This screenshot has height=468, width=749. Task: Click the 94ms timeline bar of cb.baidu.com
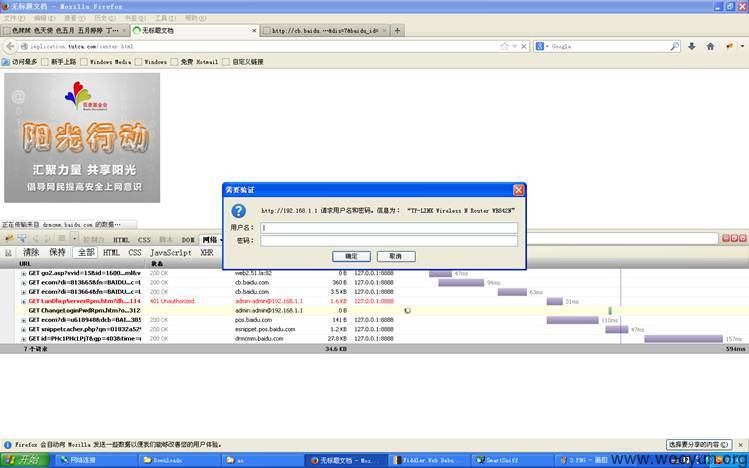coord(461,283)
